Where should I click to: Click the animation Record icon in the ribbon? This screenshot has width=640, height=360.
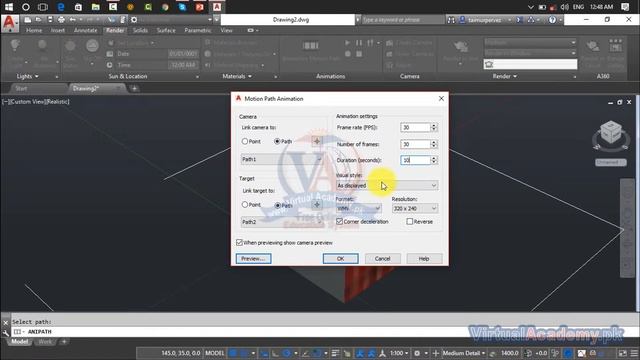[347, 53]
